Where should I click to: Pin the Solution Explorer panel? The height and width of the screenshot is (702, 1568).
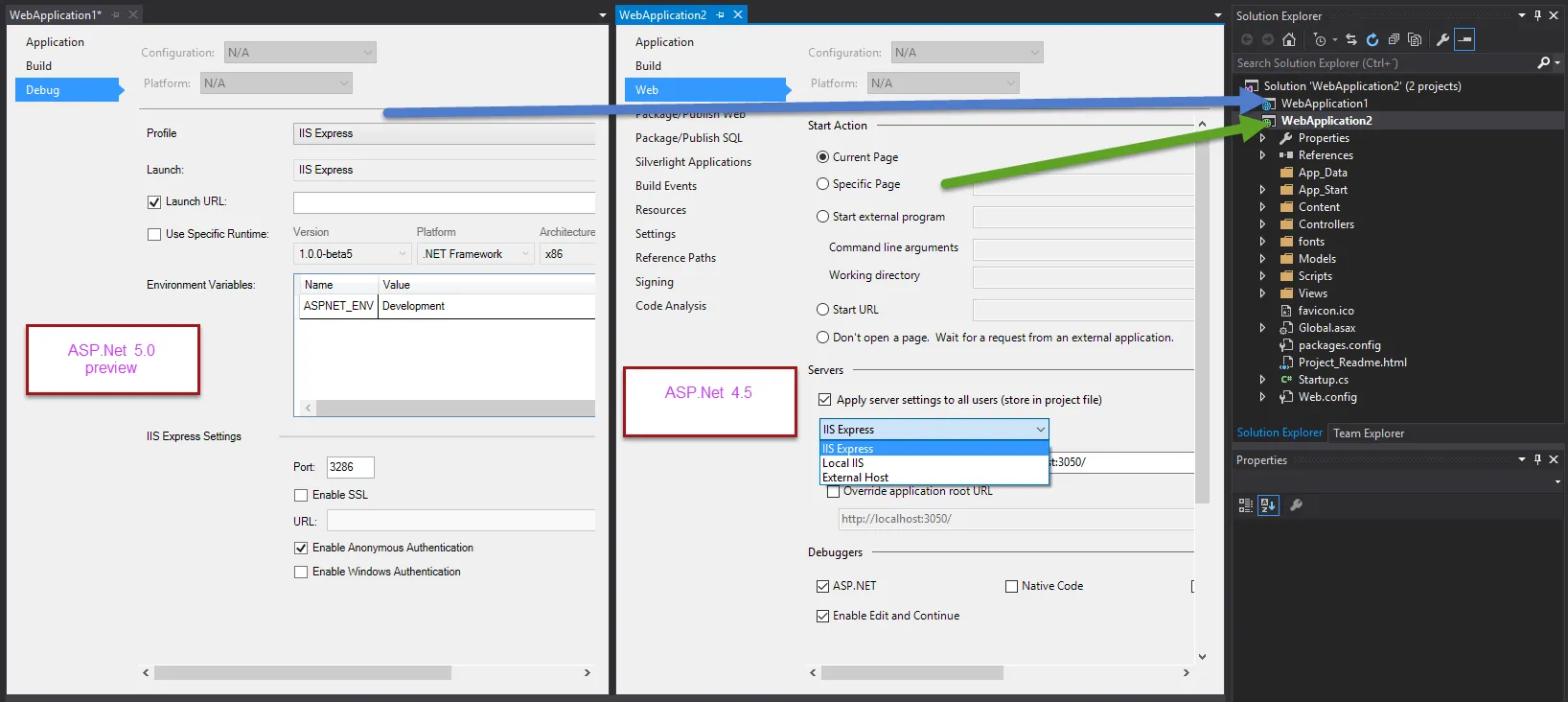[x=1538, y=15]
